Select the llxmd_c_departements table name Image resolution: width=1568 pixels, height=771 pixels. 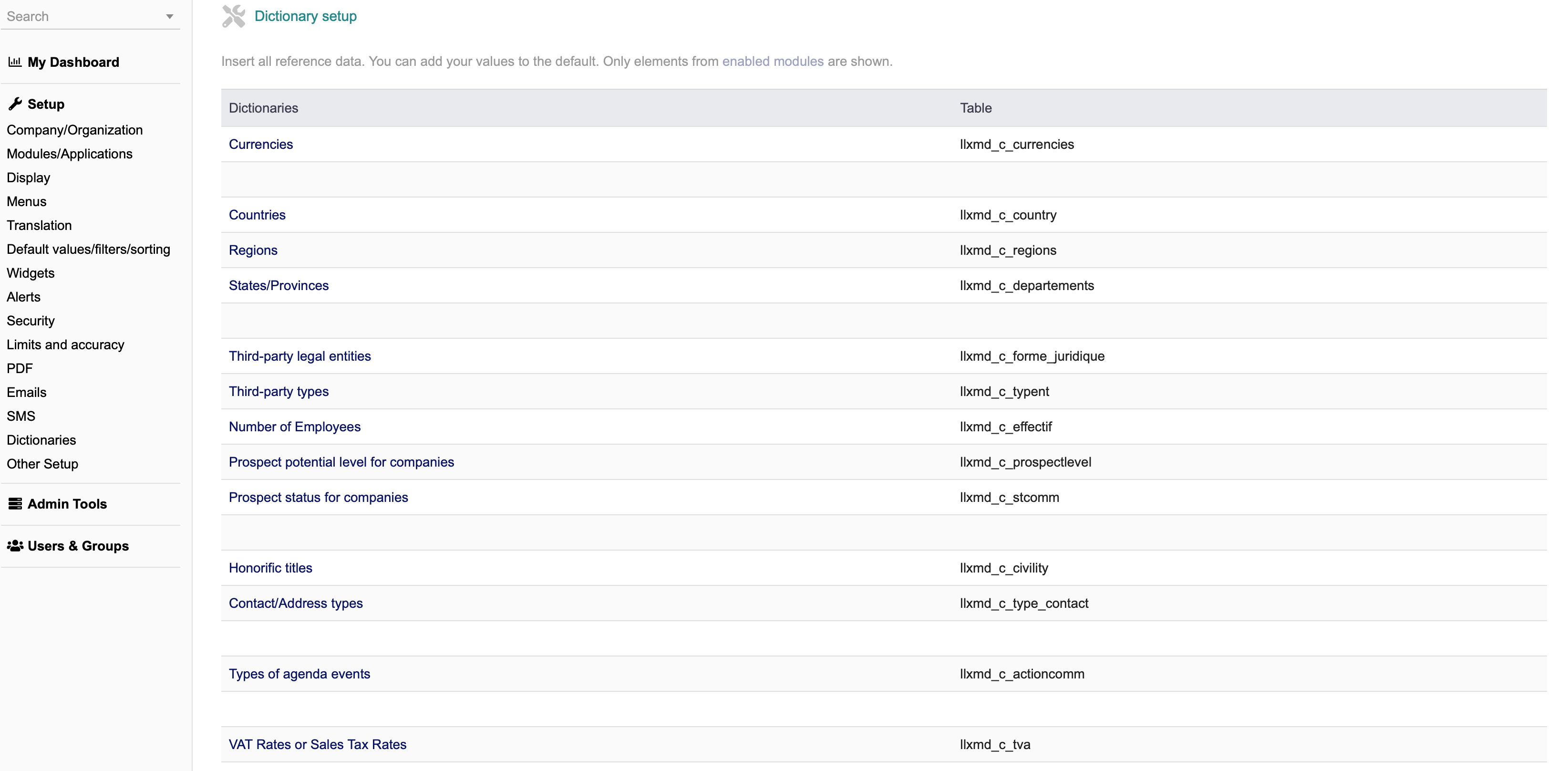(x=1027, y=285)
